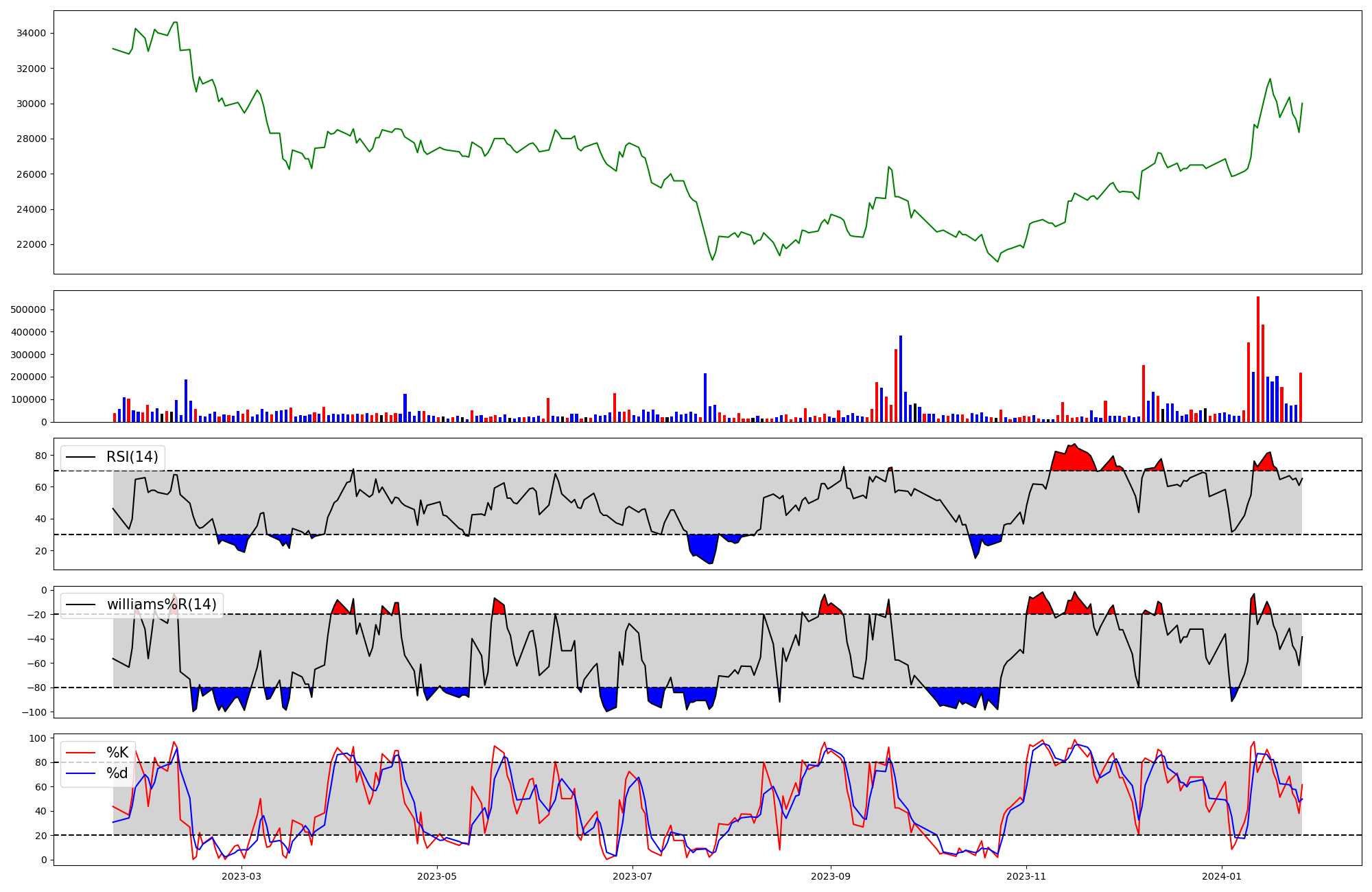Image resolution: width=1372 pixels, height=892 pixels.
Task: Click the 2024-01 x-axis date label
Action: tap(1222, 876)
